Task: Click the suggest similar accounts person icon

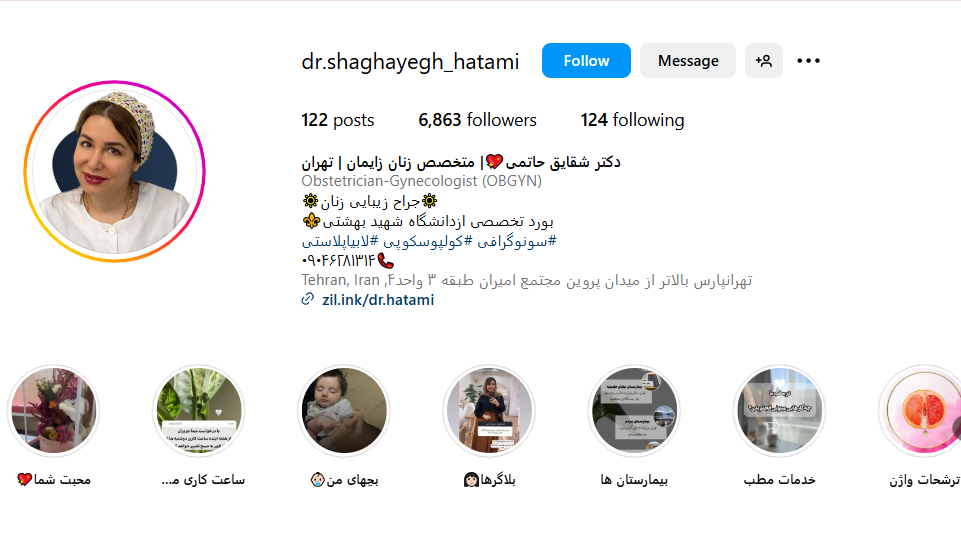Action: tap(764, 61)
